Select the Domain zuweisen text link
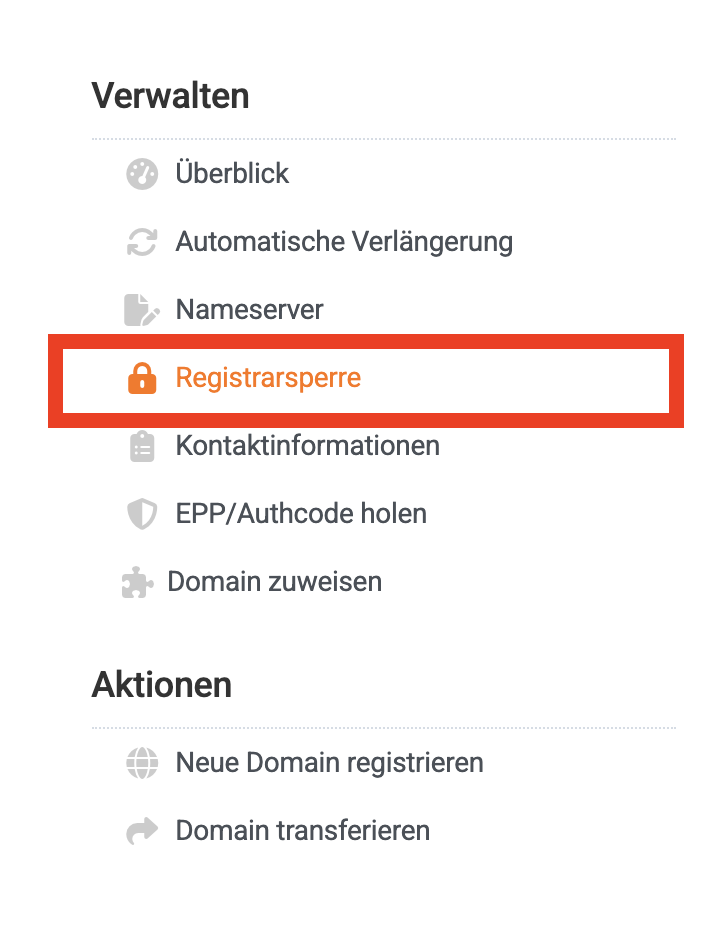 pos(274,582)
